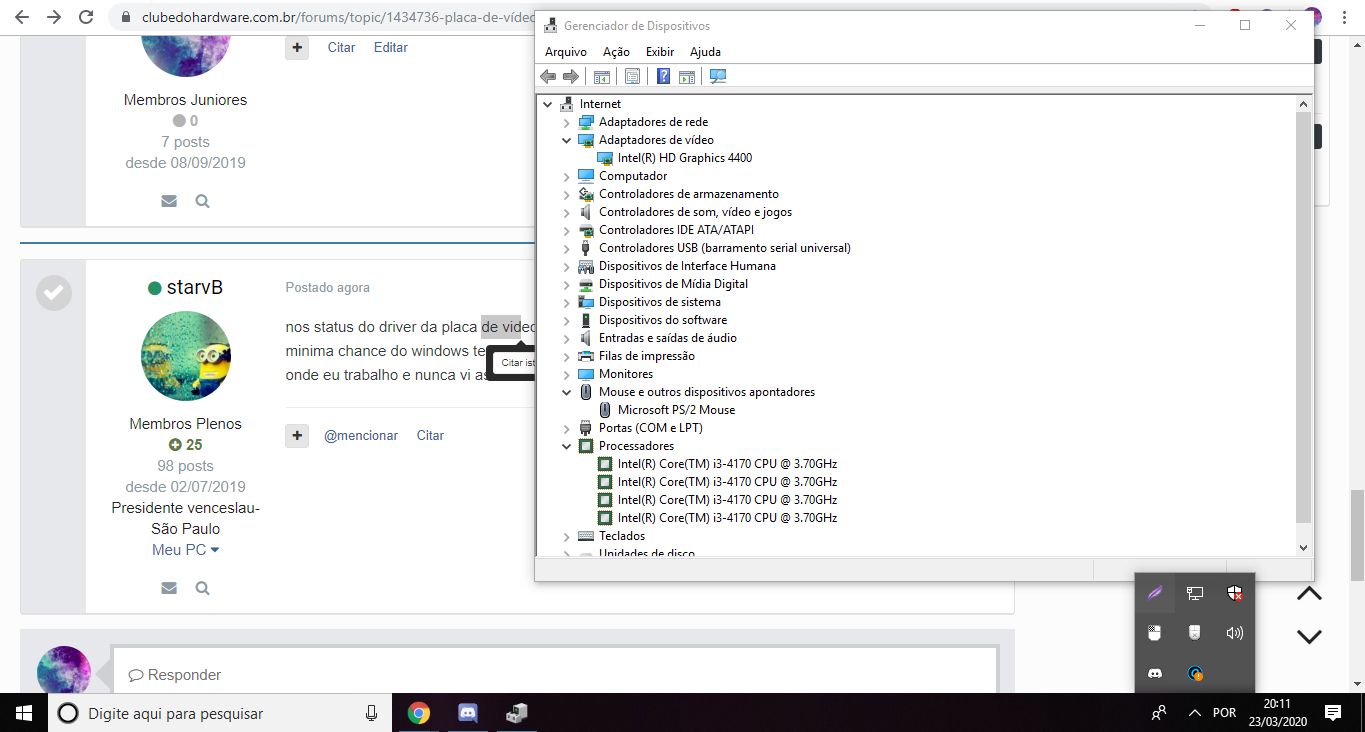Select Dispositivos de Interface Humana
Image resolution: width=1365 pixels, height=732 pixels.
point(687,266)
